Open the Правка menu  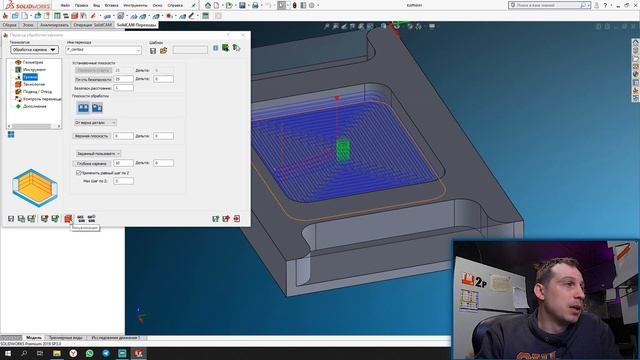point(81,5)
